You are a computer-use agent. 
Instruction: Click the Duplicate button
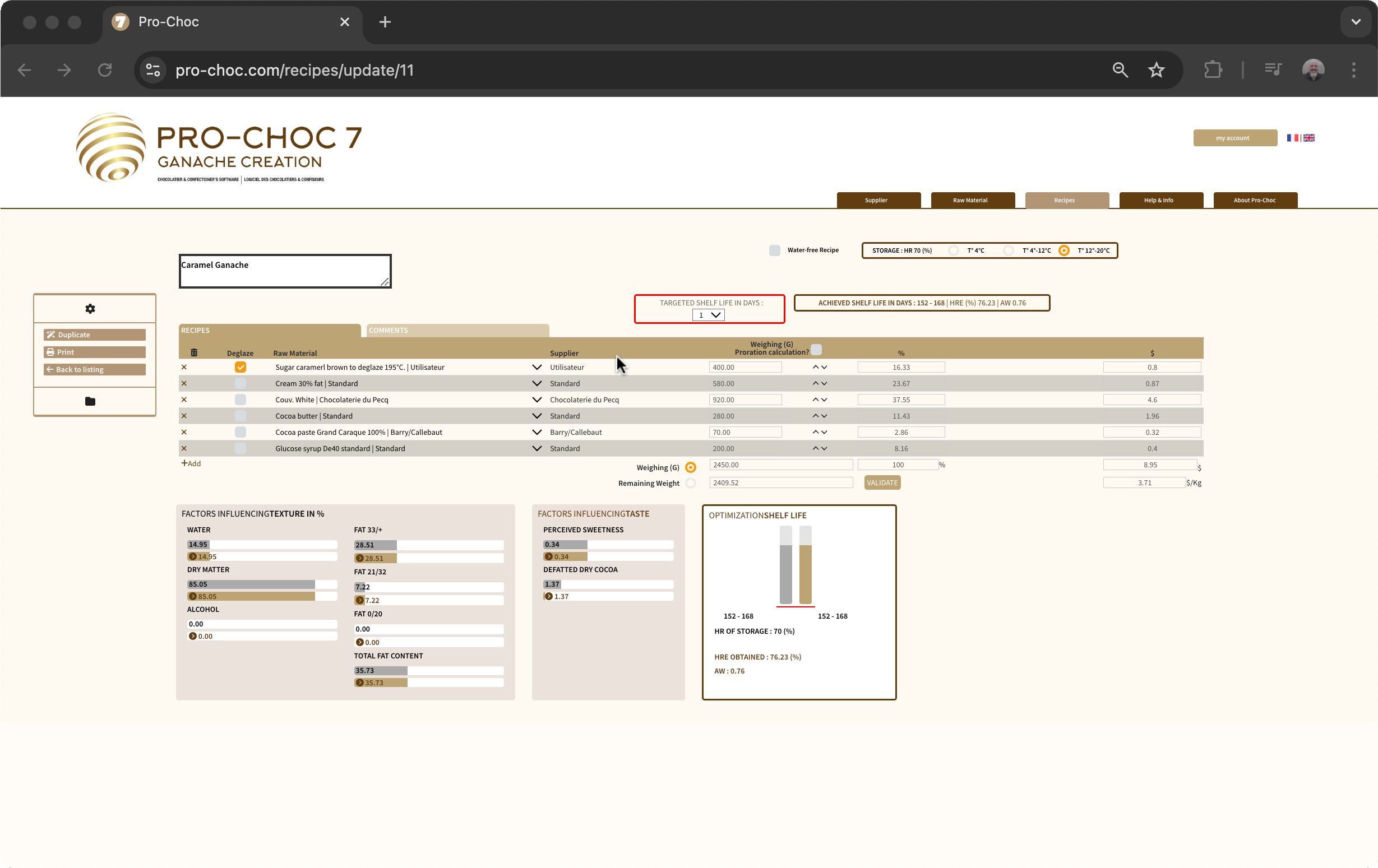pos(95,335)
